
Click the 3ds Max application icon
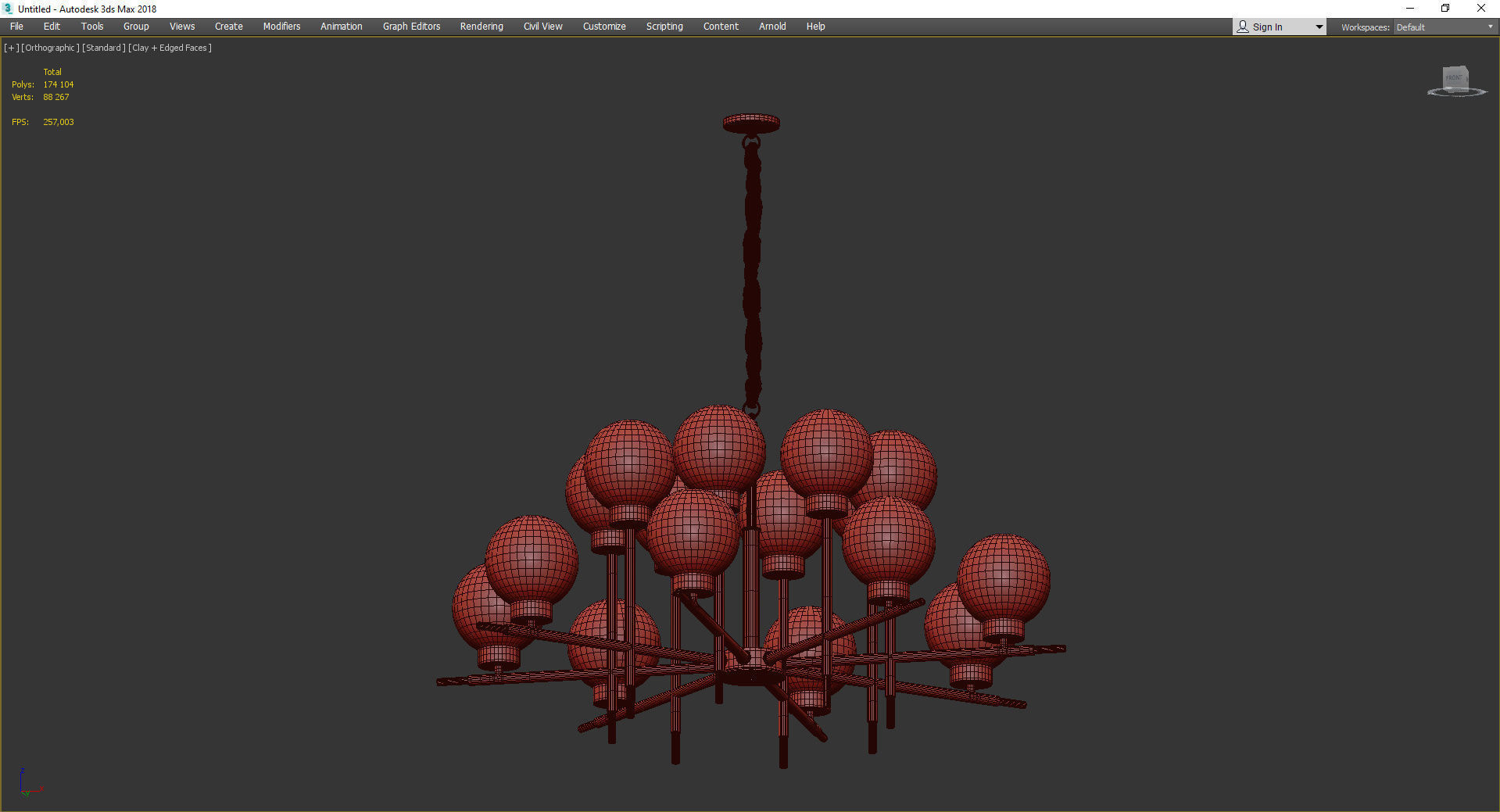tap(8, 9)
